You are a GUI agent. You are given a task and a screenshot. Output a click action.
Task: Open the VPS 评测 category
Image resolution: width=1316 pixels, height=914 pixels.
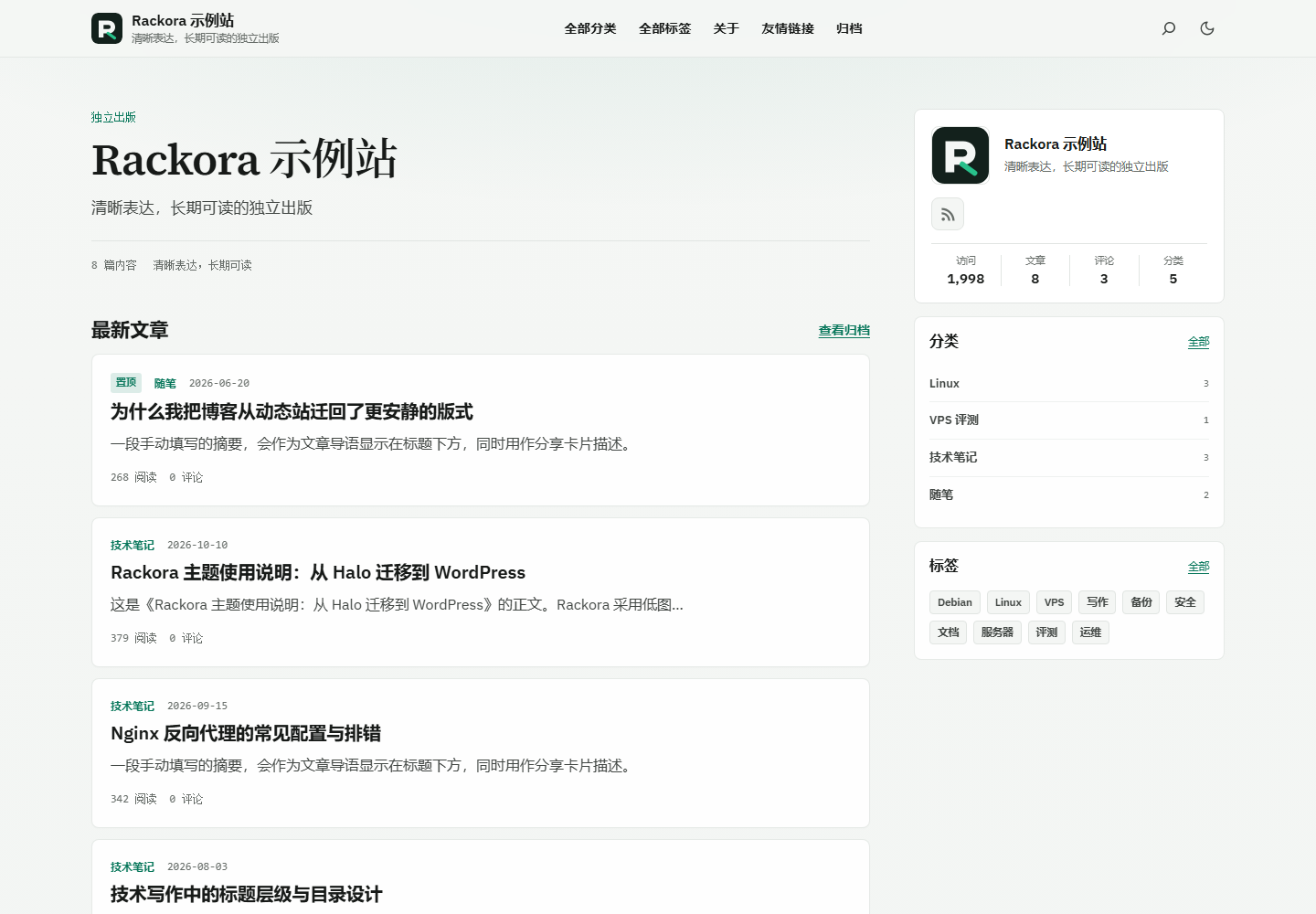[x=1069, y=420]
